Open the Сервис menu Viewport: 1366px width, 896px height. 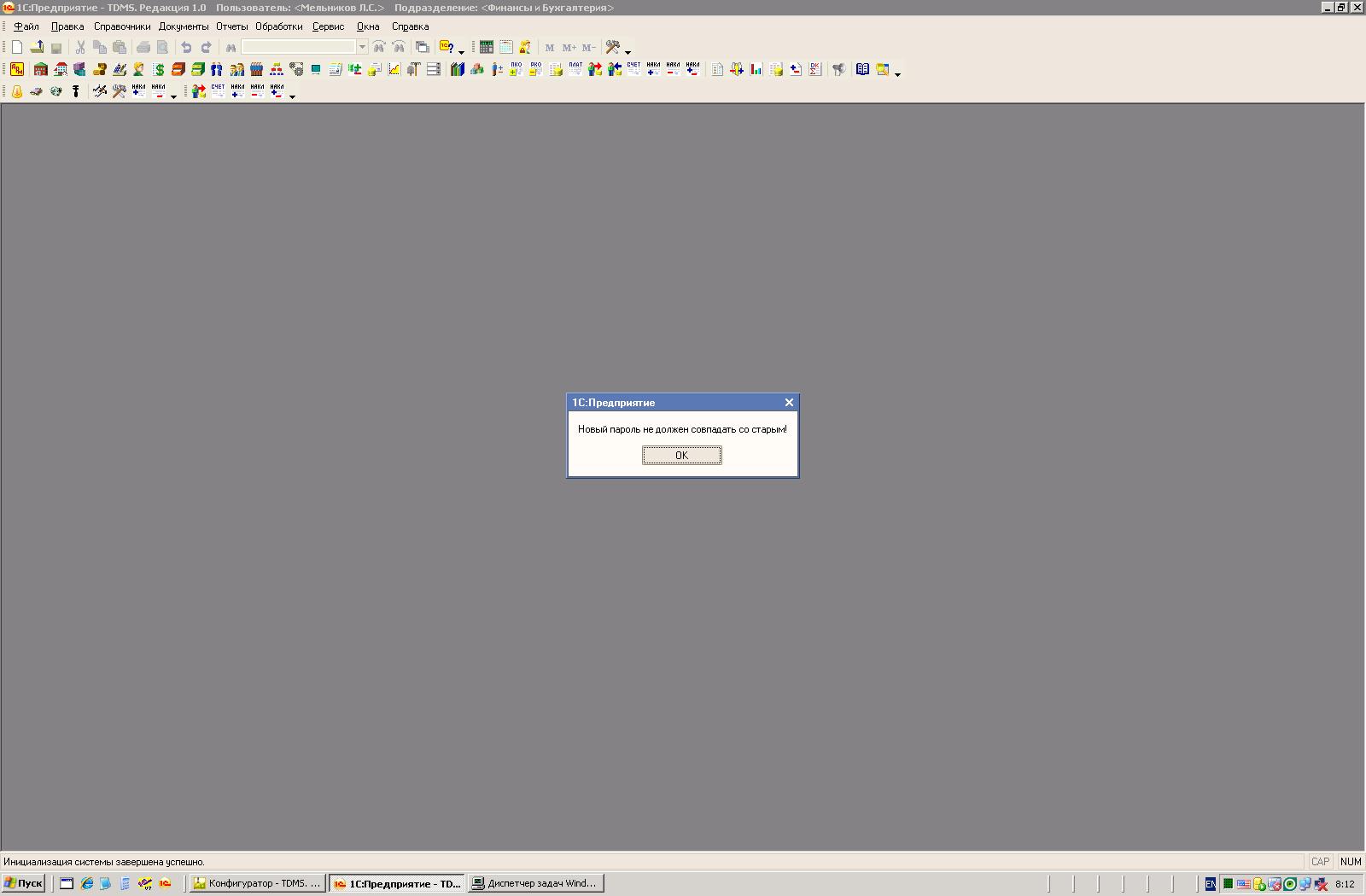pos(329,26)
